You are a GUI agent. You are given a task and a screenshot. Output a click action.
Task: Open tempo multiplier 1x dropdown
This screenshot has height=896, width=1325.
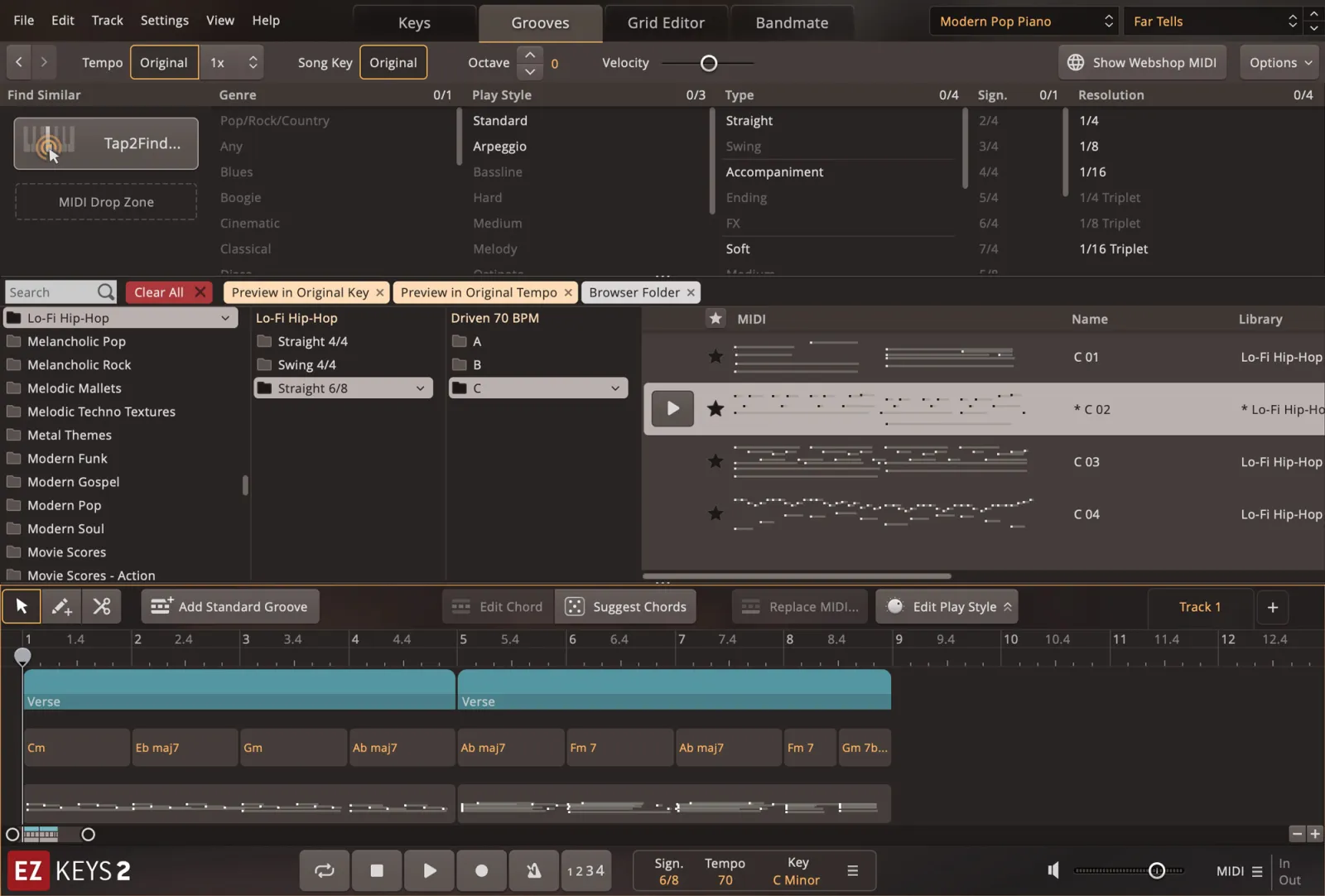[x=234, y=62]
